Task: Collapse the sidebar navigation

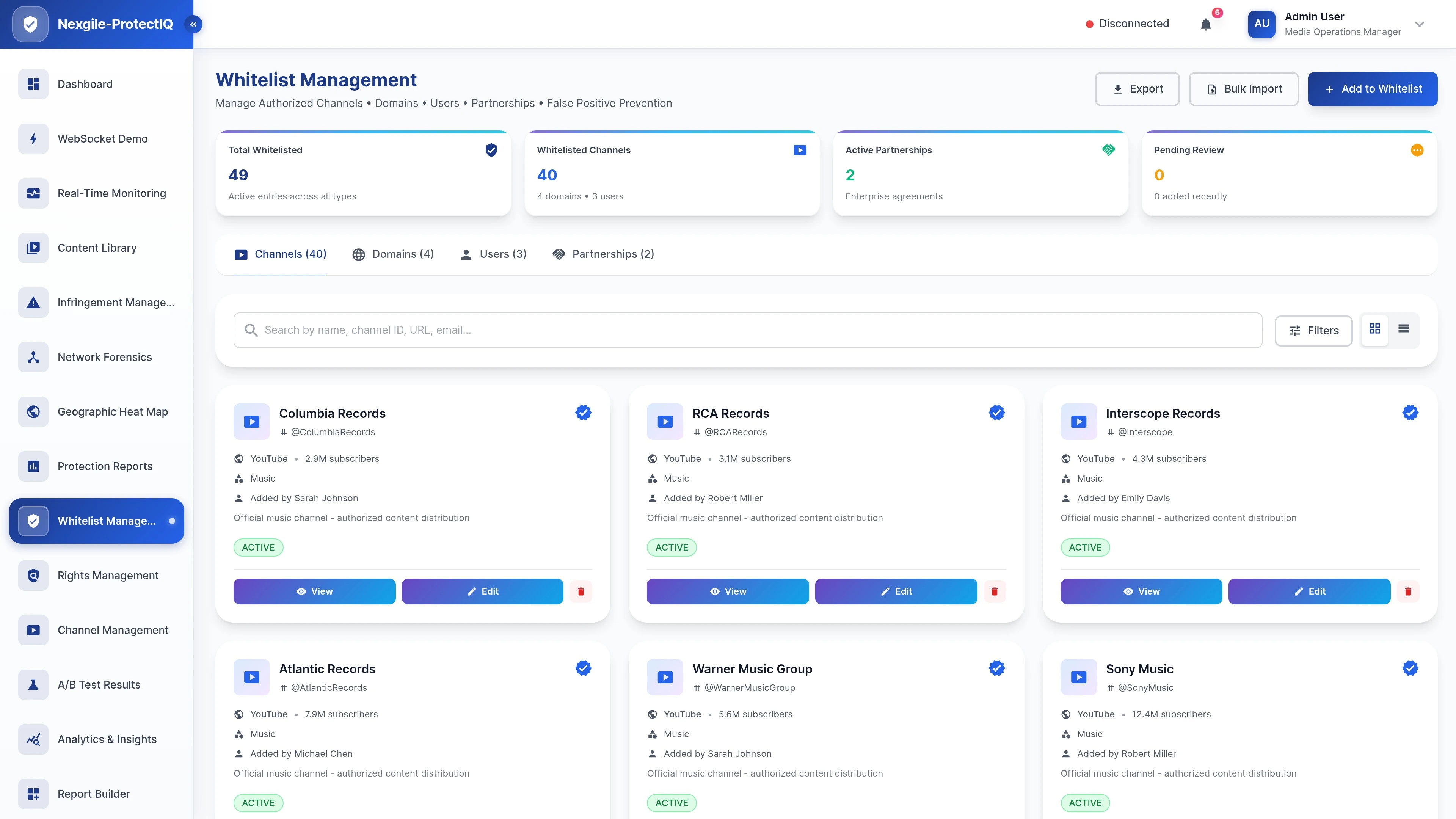Action: tap(193, 24)
